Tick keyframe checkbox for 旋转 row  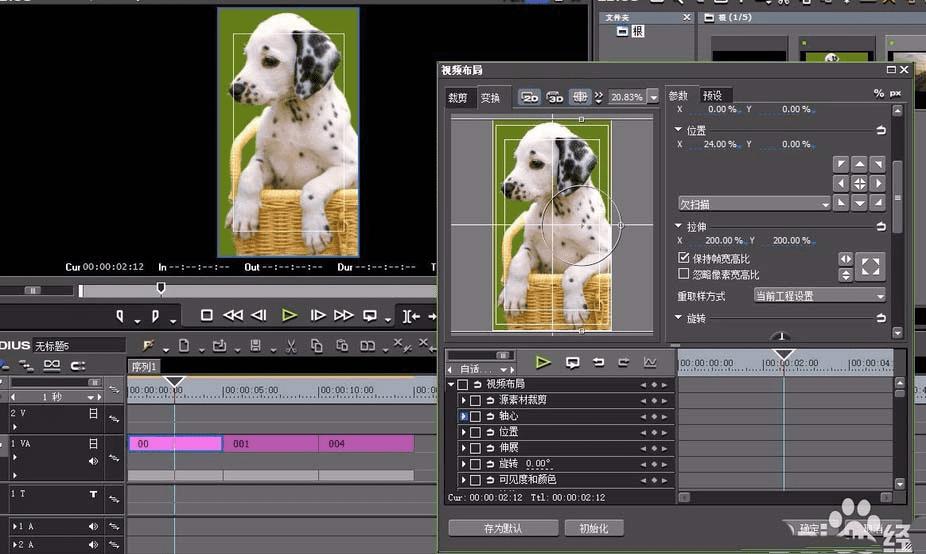[x=475, y=464]
